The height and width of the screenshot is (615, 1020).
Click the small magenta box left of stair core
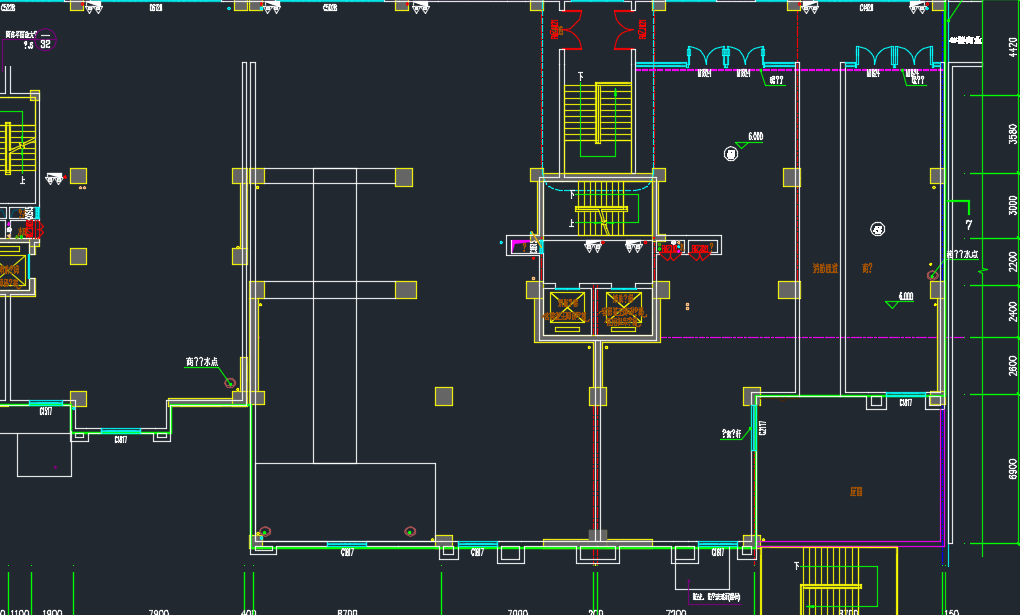coord(518,242)
